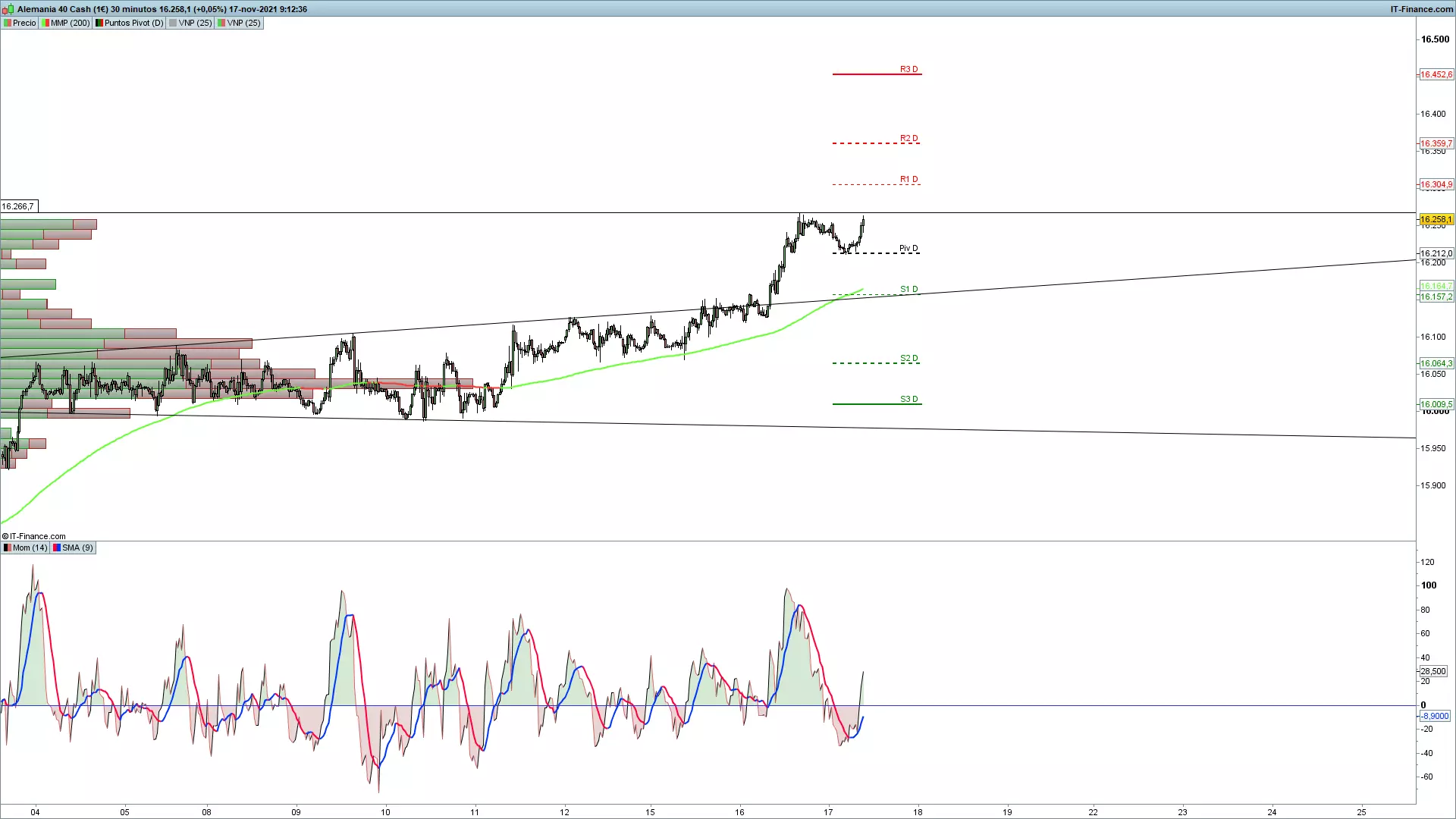Select the 16.266,7 horizontal line label
Viewport: 1456px width, 819px height.
click(x=18, y=206)
